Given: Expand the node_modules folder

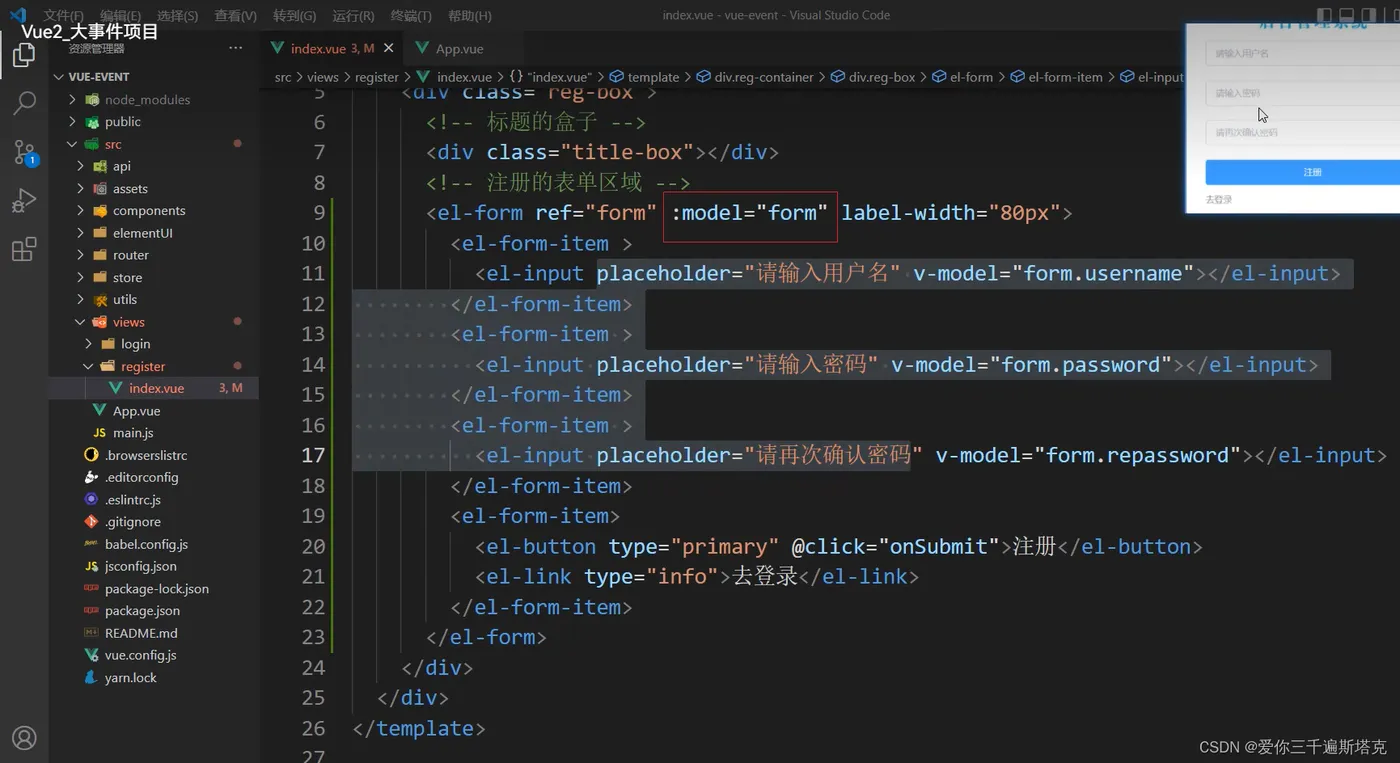Looking at the screenshot, I should pyautogui.click(x=146, y=100).
